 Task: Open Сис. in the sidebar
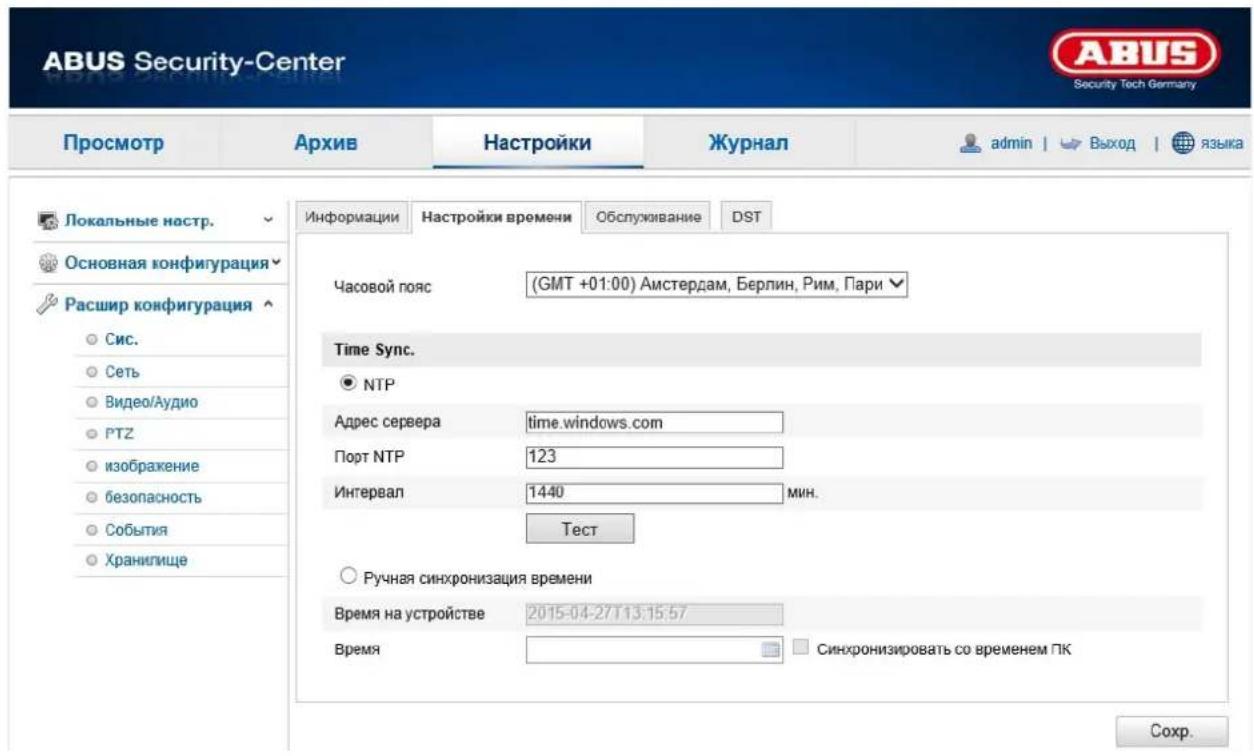121,339
